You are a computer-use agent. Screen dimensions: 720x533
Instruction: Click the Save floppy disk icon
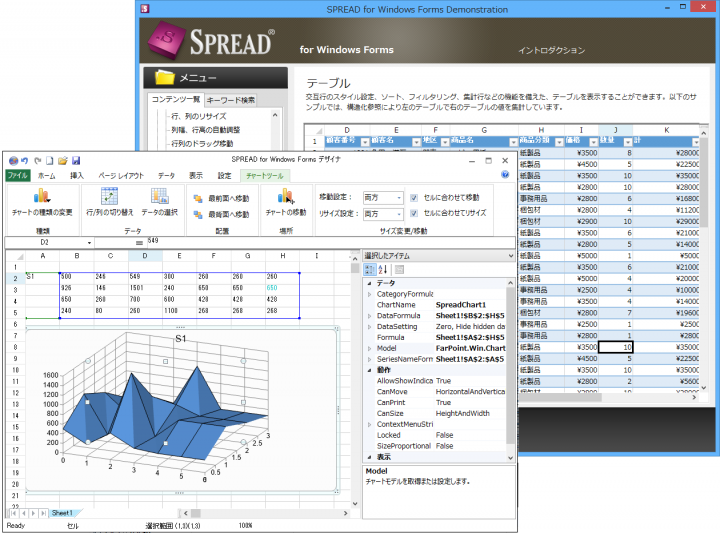coord(76,161)
